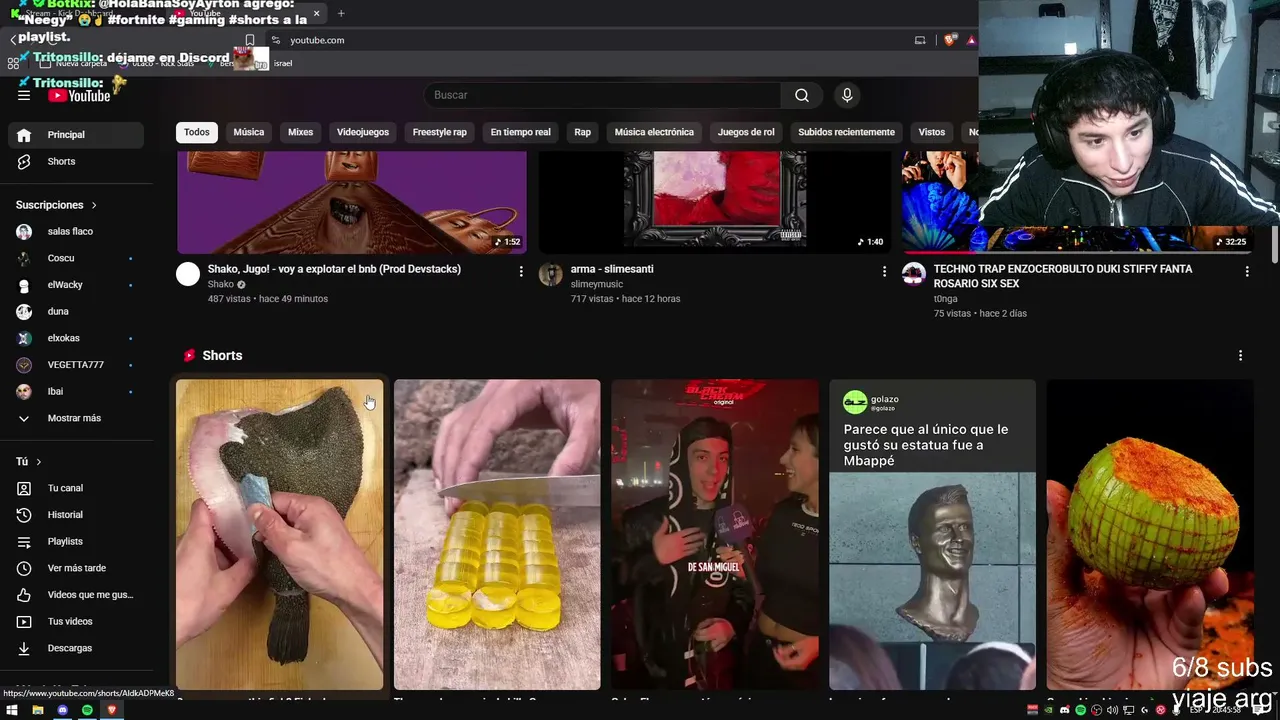Viewport: 1280px width, 720px height.
Task: Select the Música electrónica chip
Action: tap(654, 132)
